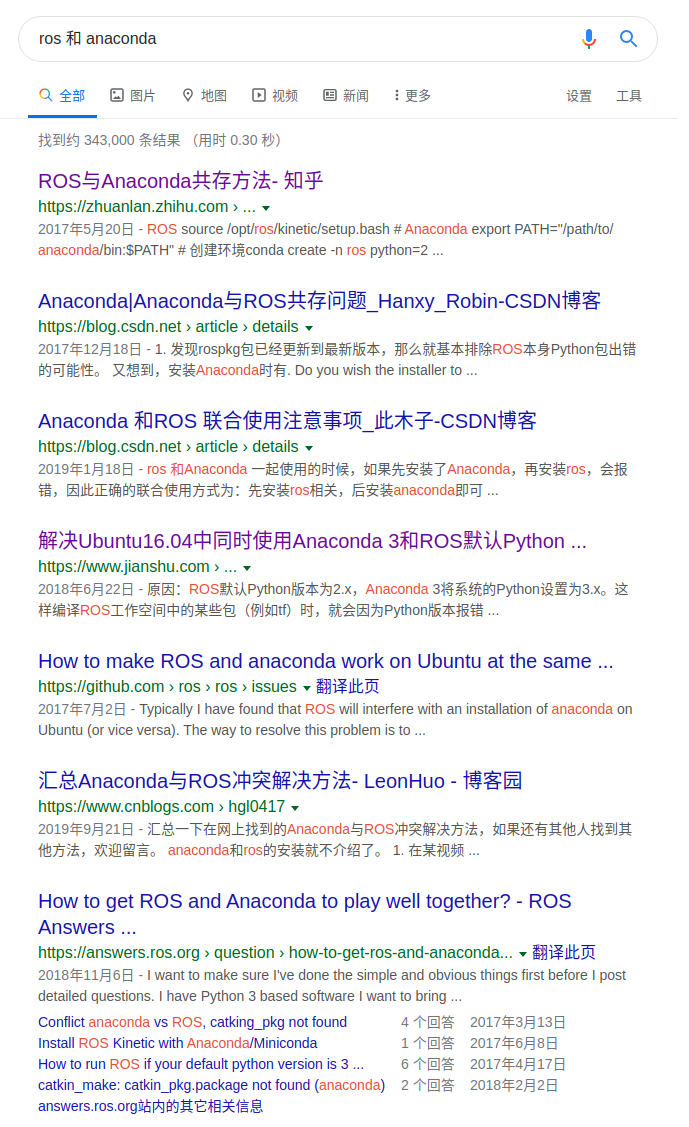This screenshot has width=689, height=1127.
Task: Select the 全部 results tab
Action: (62, 96)
